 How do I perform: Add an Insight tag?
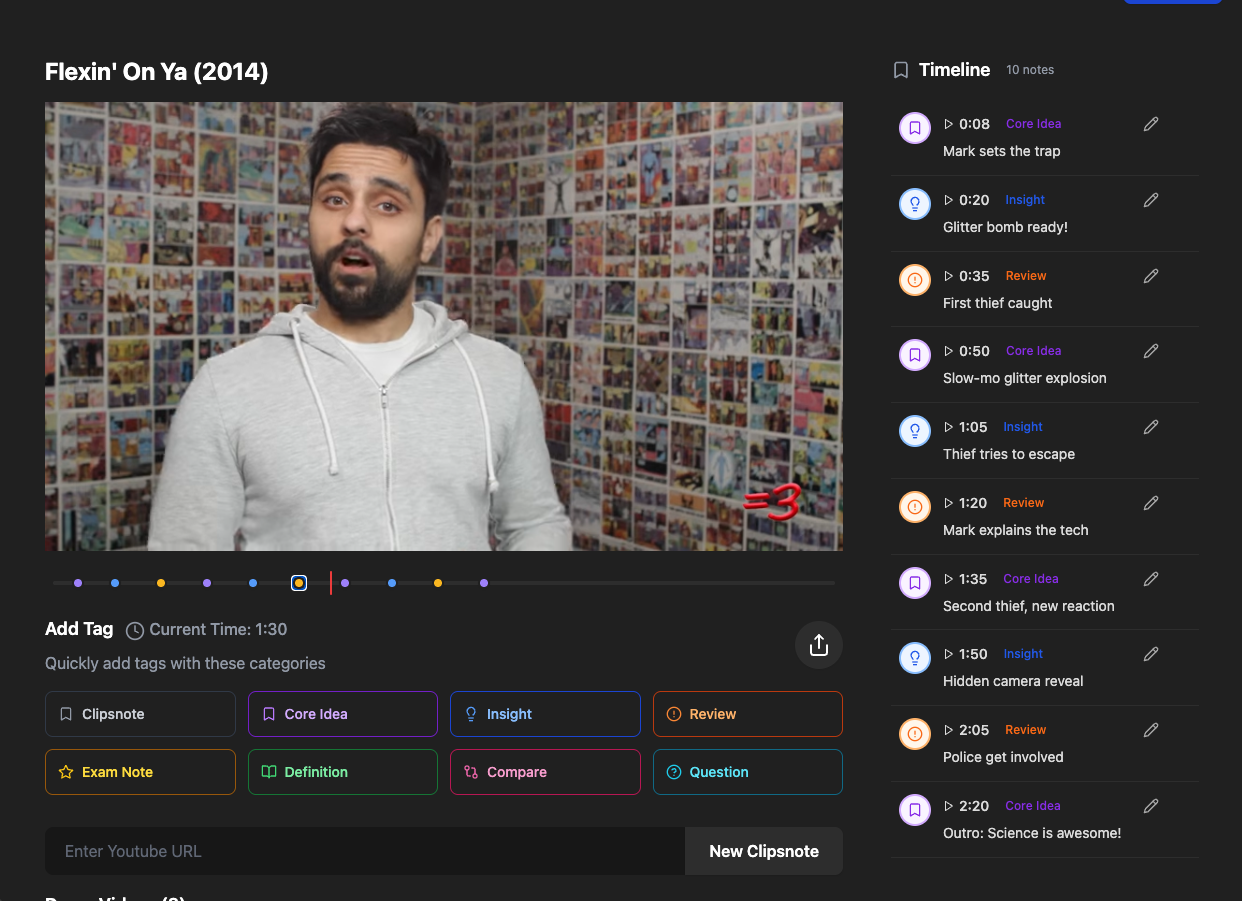click(545, 714)
